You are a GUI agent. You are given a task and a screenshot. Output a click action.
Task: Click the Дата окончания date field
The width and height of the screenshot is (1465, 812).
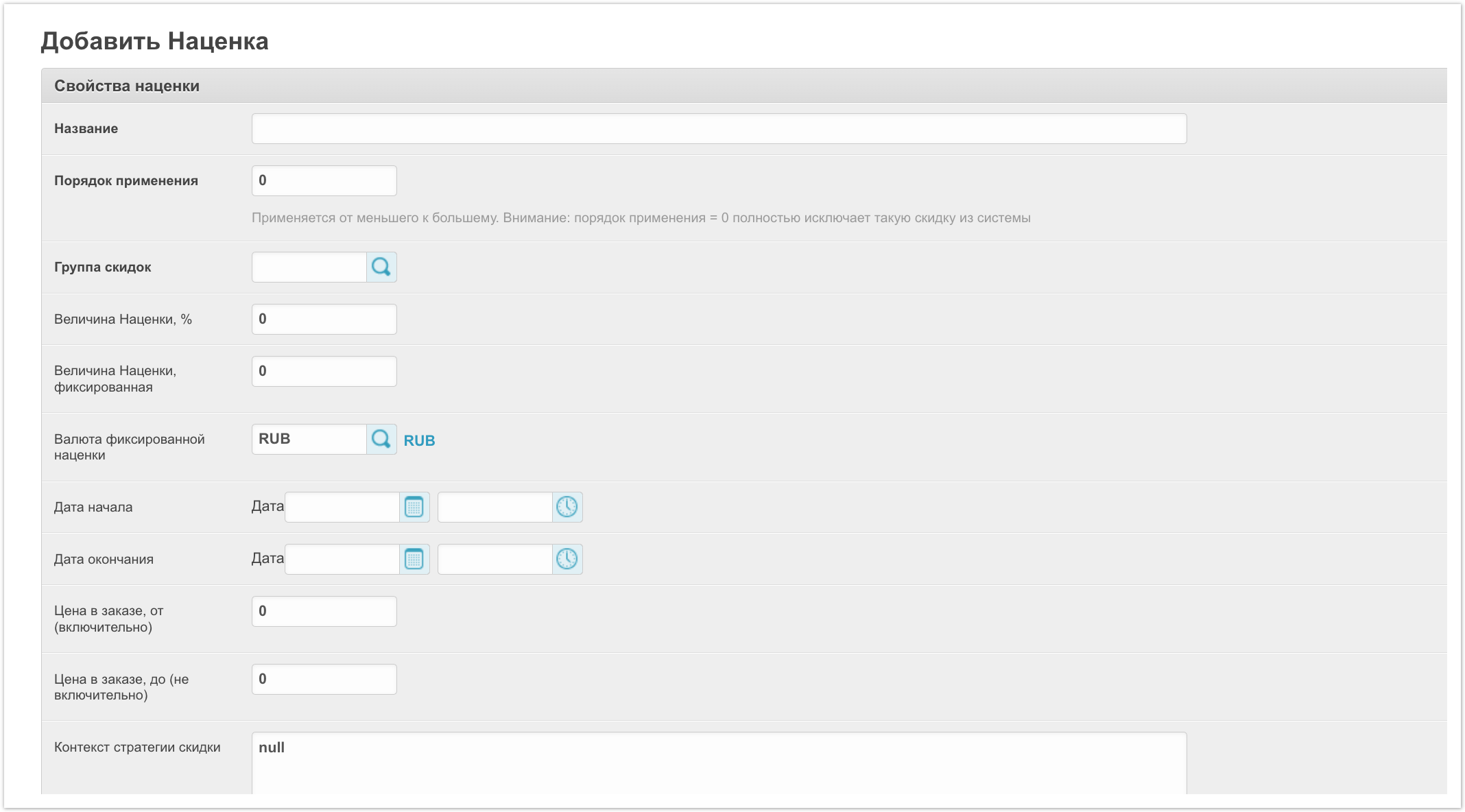point(342,559)
